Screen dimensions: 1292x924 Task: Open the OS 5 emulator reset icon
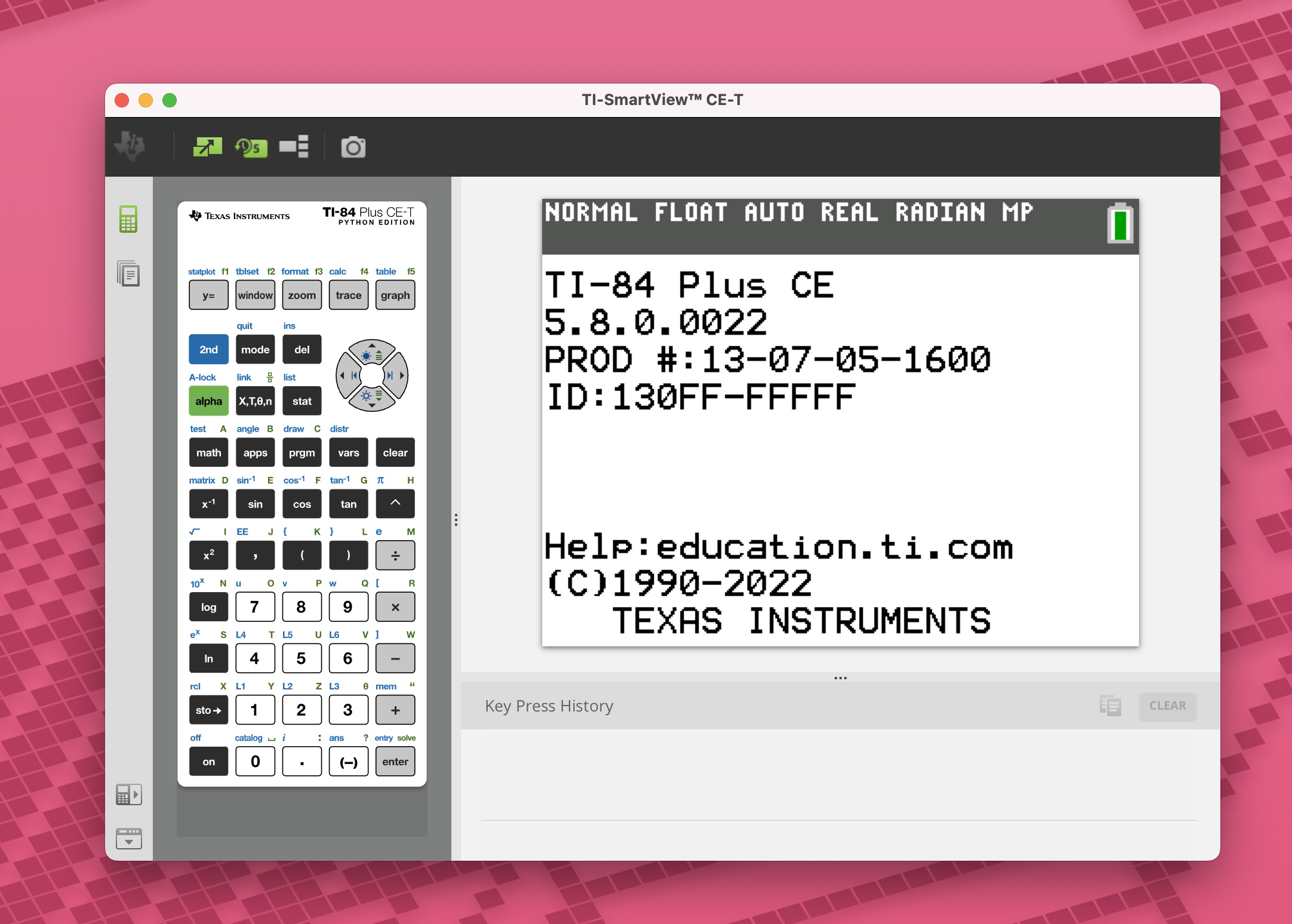pyautogui.click(x=251, y=147)
